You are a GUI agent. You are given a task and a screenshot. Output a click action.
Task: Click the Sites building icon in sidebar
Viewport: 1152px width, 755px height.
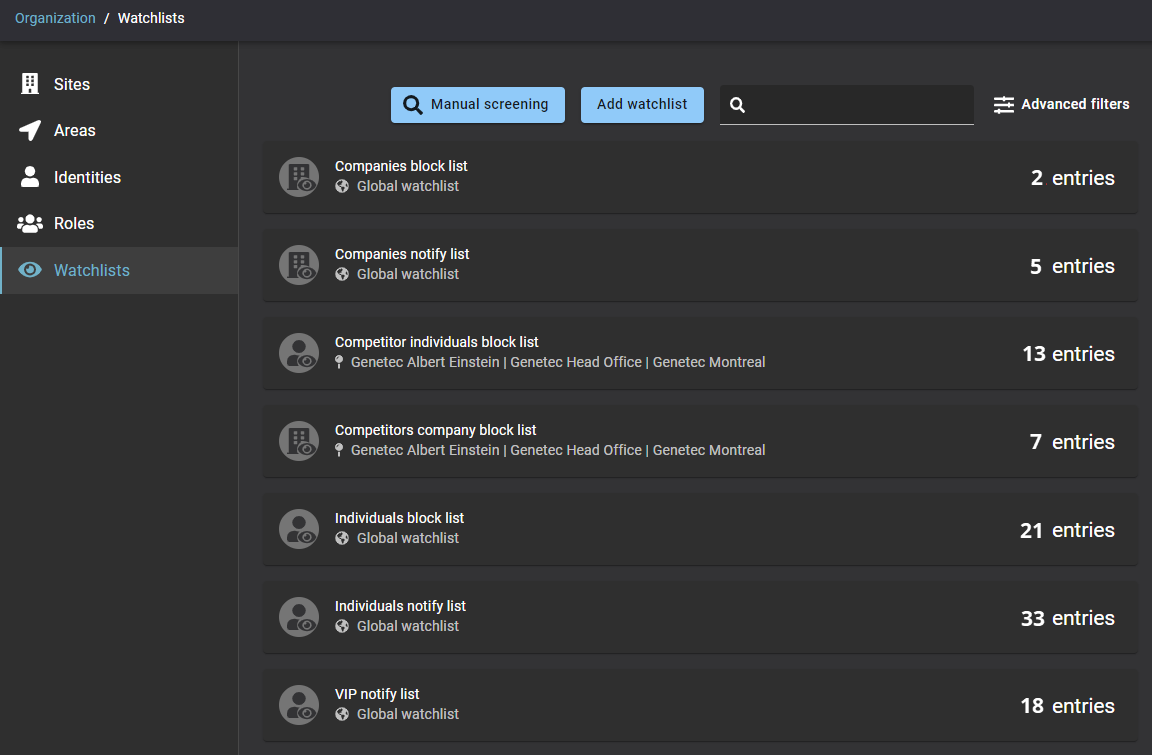pos(30,84)
